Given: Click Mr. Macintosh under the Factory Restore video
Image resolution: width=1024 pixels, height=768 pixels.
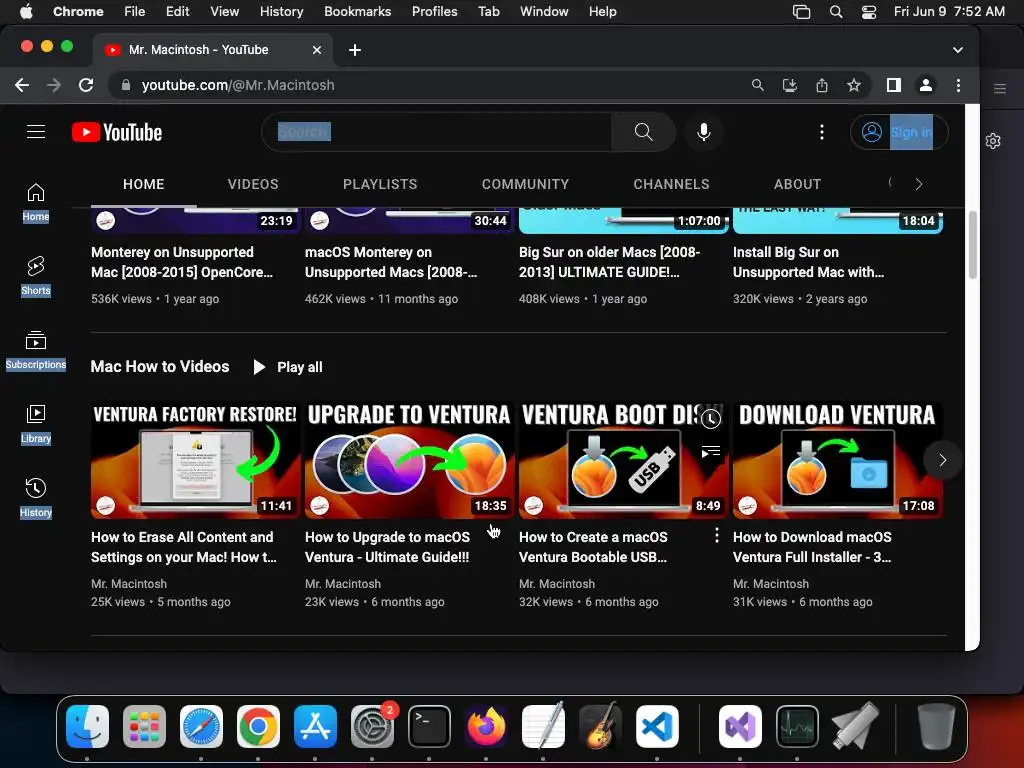Looking at the screenshot, I should point(129,583).
